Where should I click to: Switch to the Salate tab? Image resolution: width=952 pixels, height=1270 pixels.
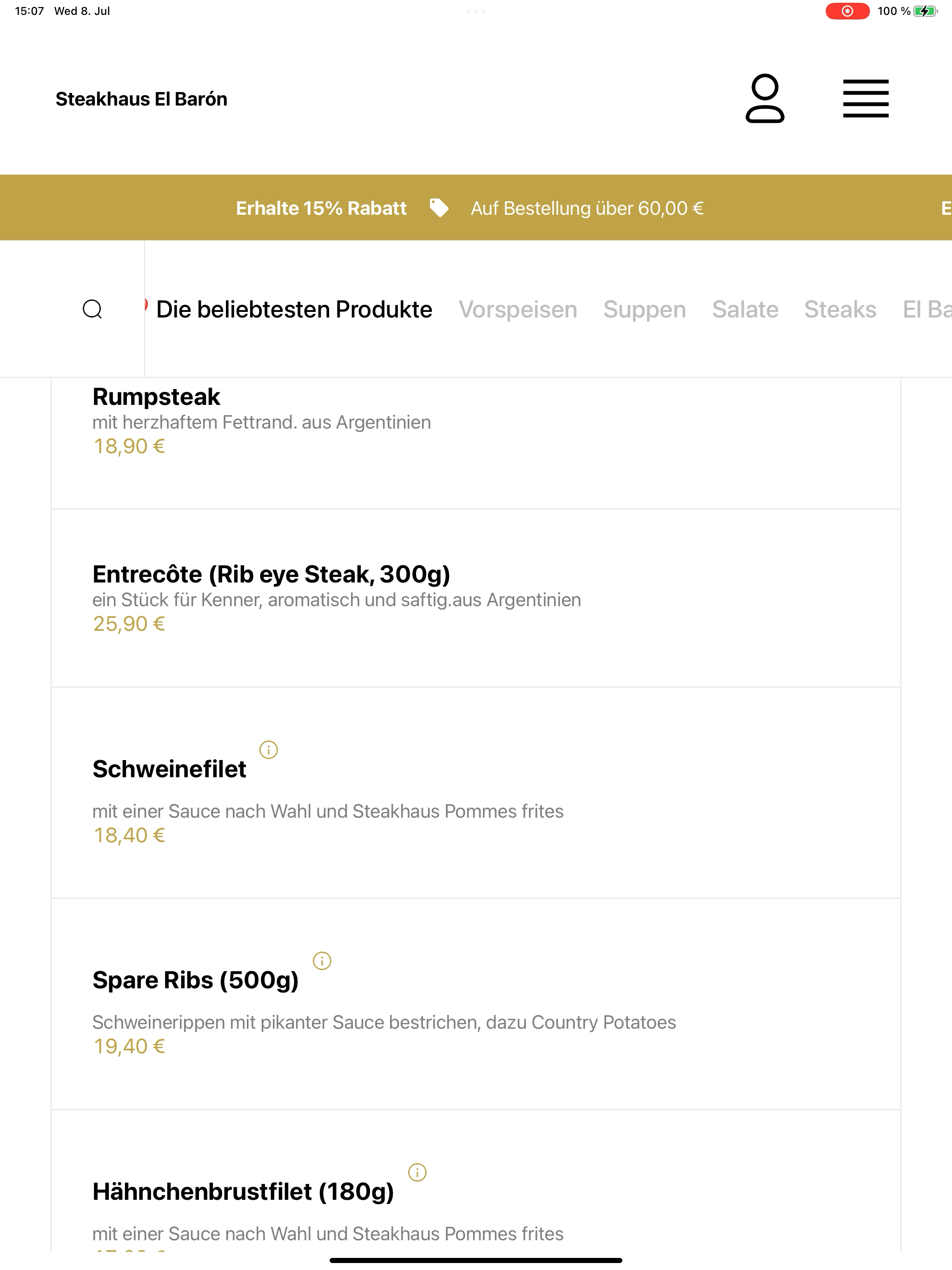tap(745, 309)
